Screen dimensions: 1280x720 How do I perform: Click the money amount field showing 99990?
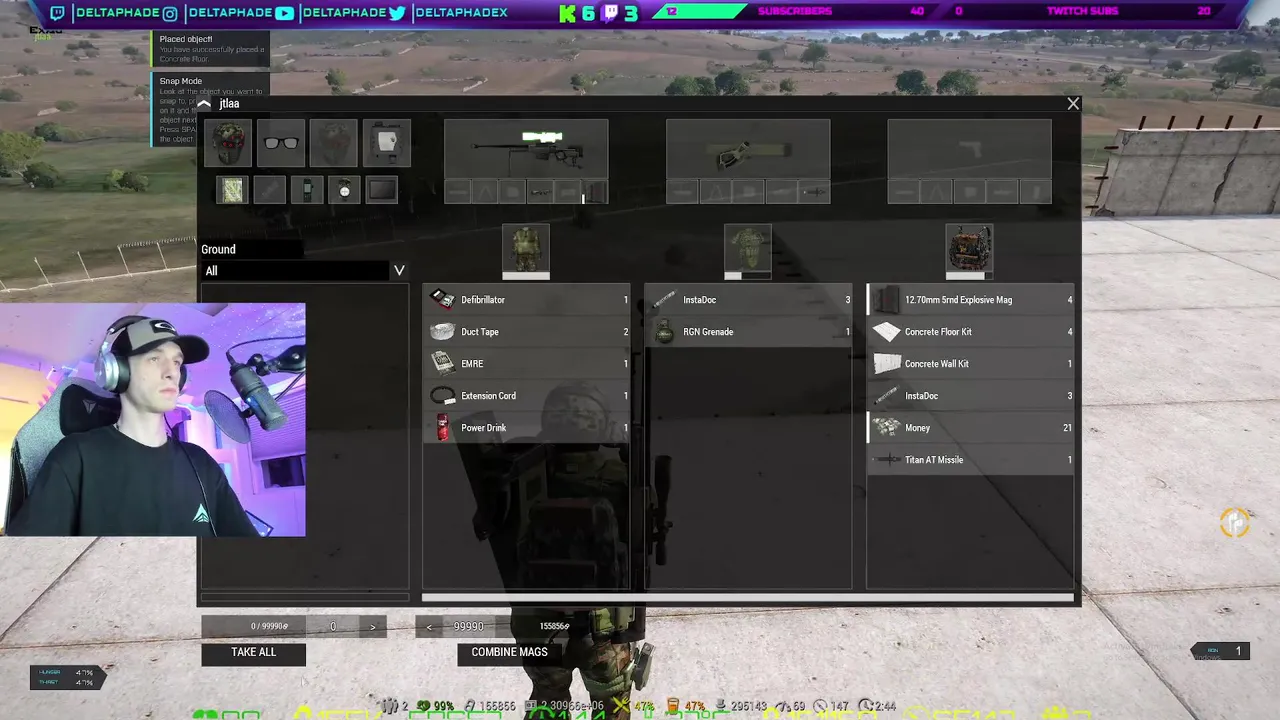468,627
